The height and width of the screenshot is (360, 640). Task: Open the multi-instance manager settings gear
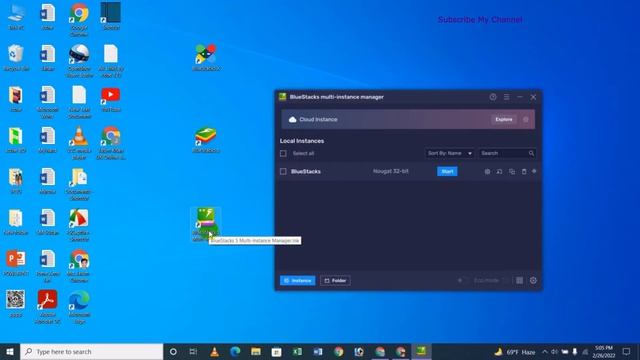(x=533, y=280)
